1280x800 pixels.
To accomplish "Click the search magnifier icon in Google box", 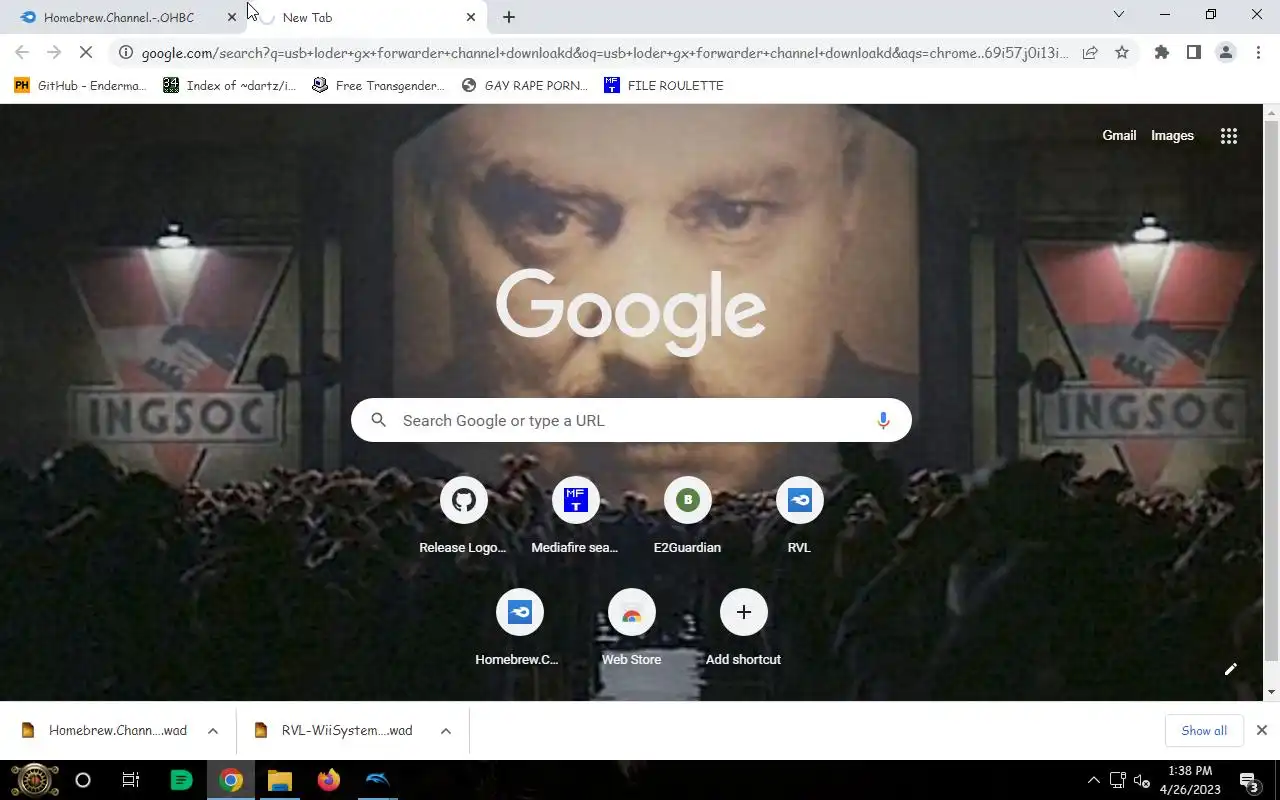I will coord(379,420).
